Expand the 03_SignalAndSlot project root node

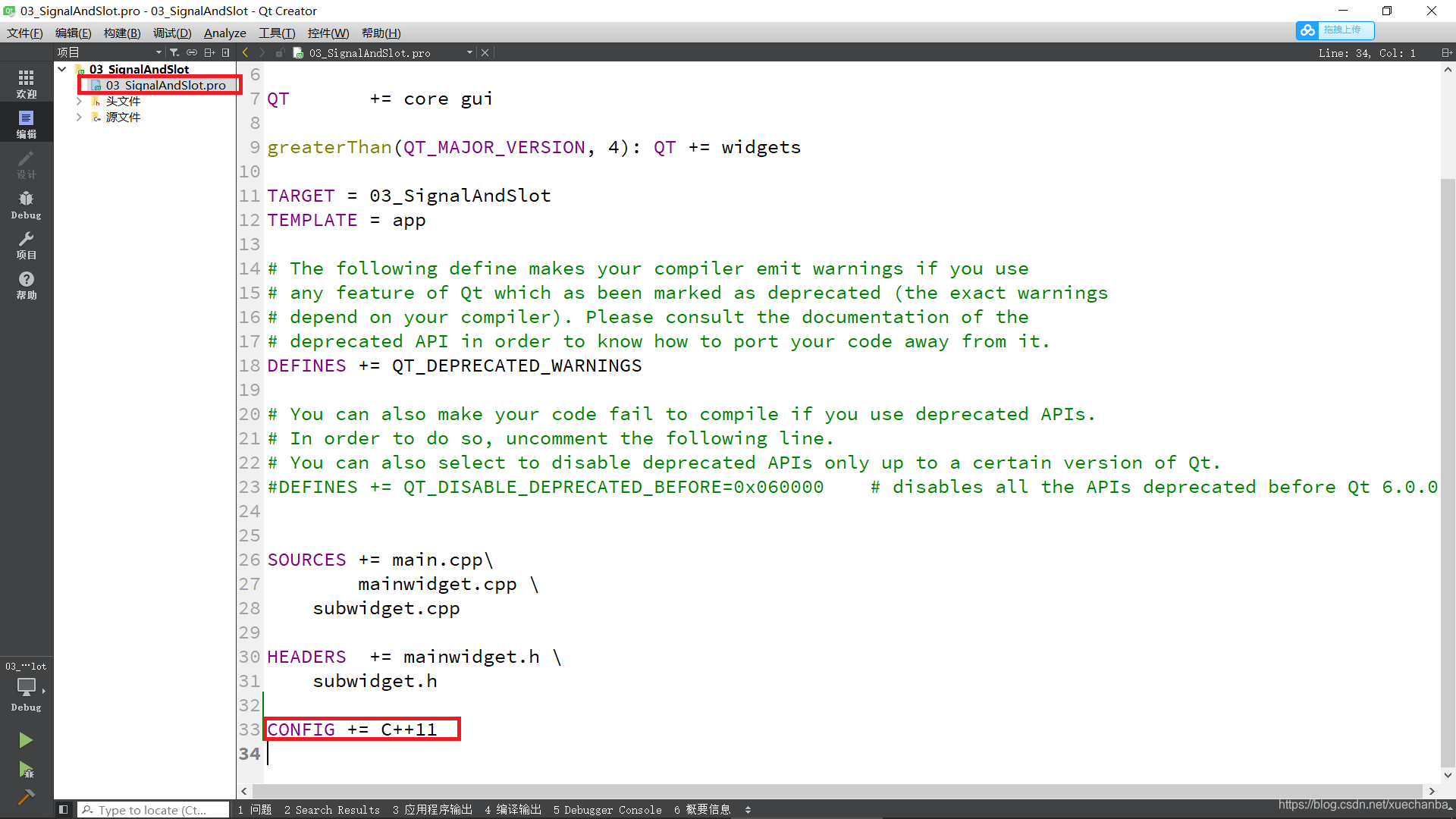(x=63, y=68)
